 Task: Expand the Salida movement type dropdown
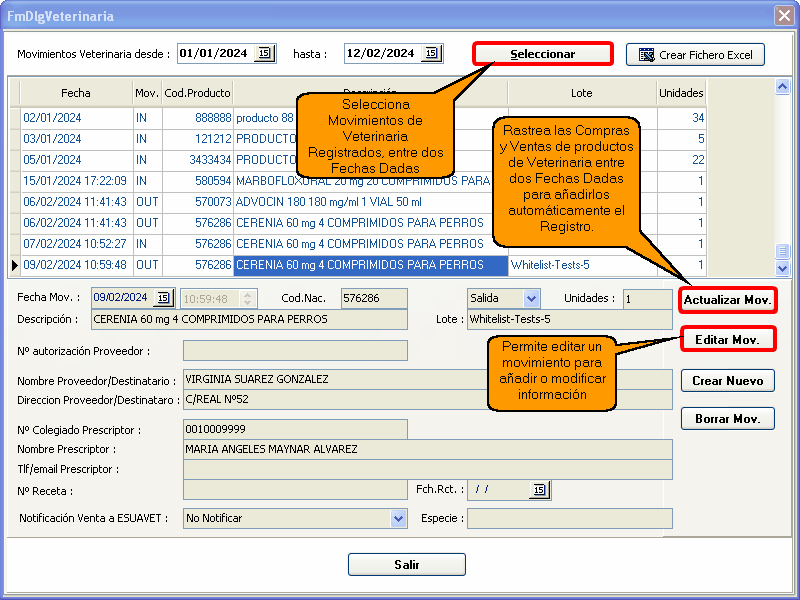click(531, 298)
